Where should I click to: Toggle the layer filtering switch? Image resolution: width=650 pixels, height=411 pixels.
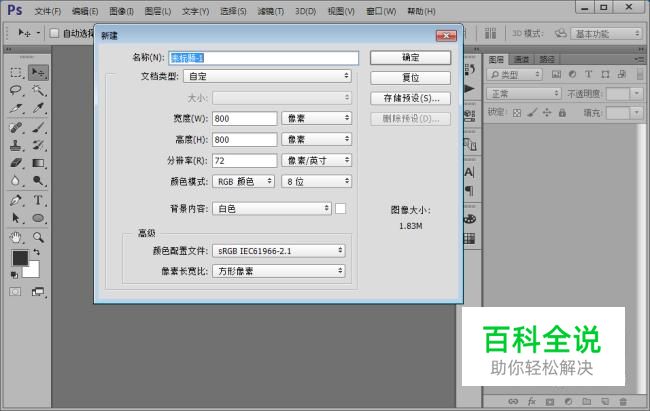click(x=640, y=74)
